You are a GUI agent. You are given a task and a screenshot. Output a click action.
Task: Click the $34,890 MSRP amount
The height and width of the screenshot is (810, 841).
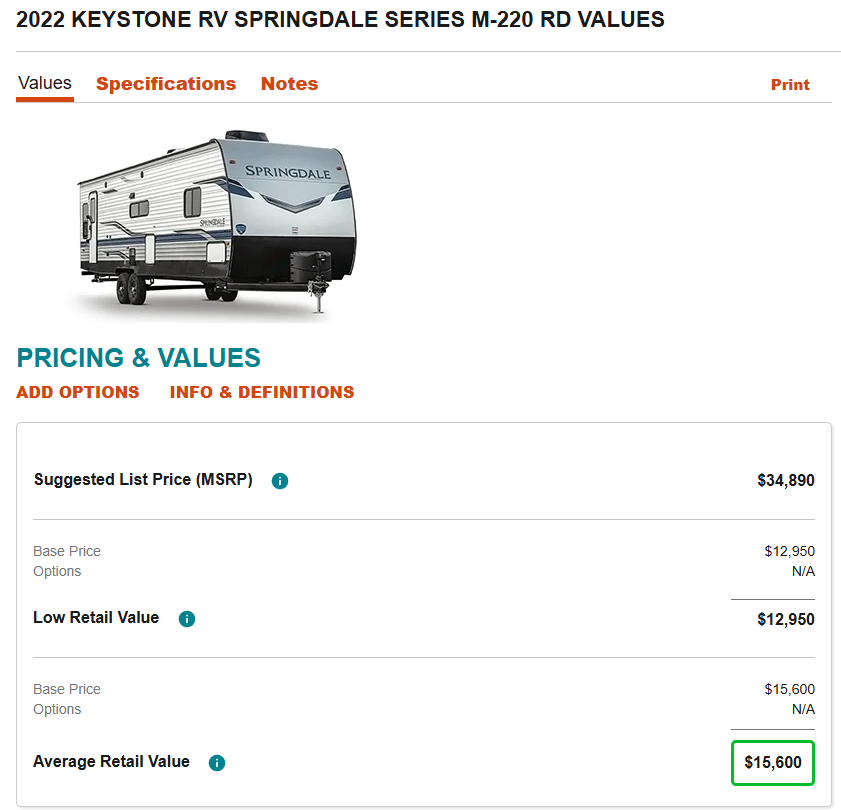[x=786, y=481]
